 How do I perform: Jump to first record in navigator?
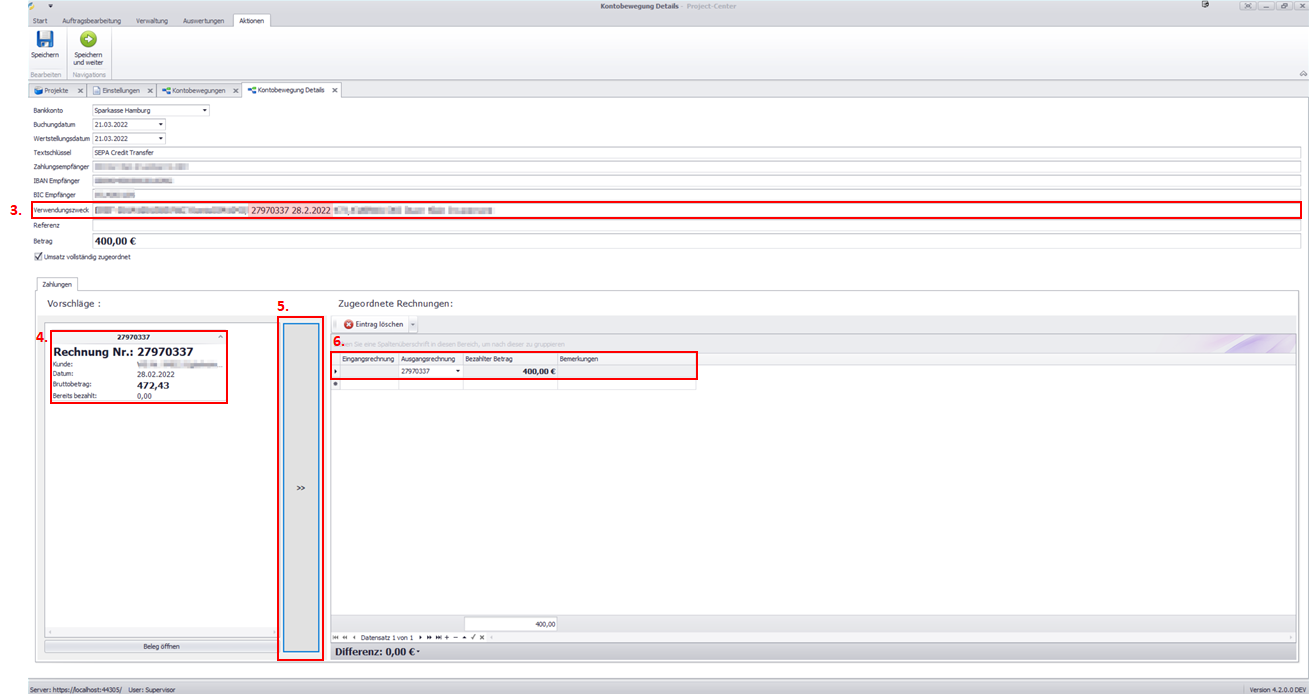[337, 637]
